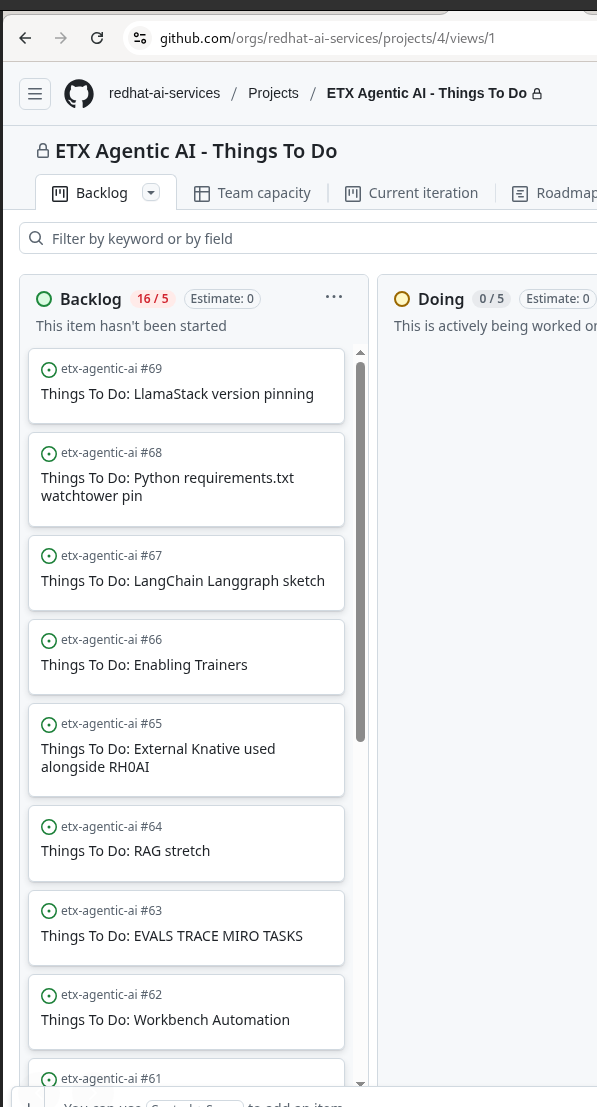Screen dimensions: 597x1107
Task: Go back using browser back arrow
Action: click(x=25, y=38)
